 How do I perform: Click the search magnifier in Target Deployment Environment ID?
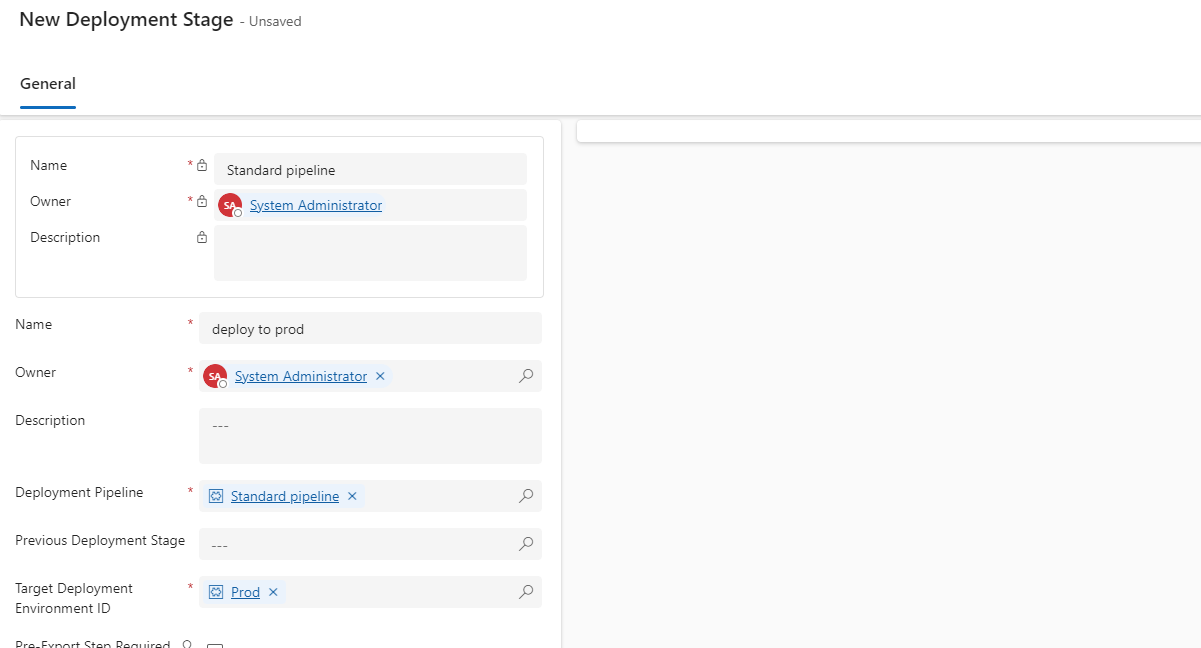click(525, 591)
